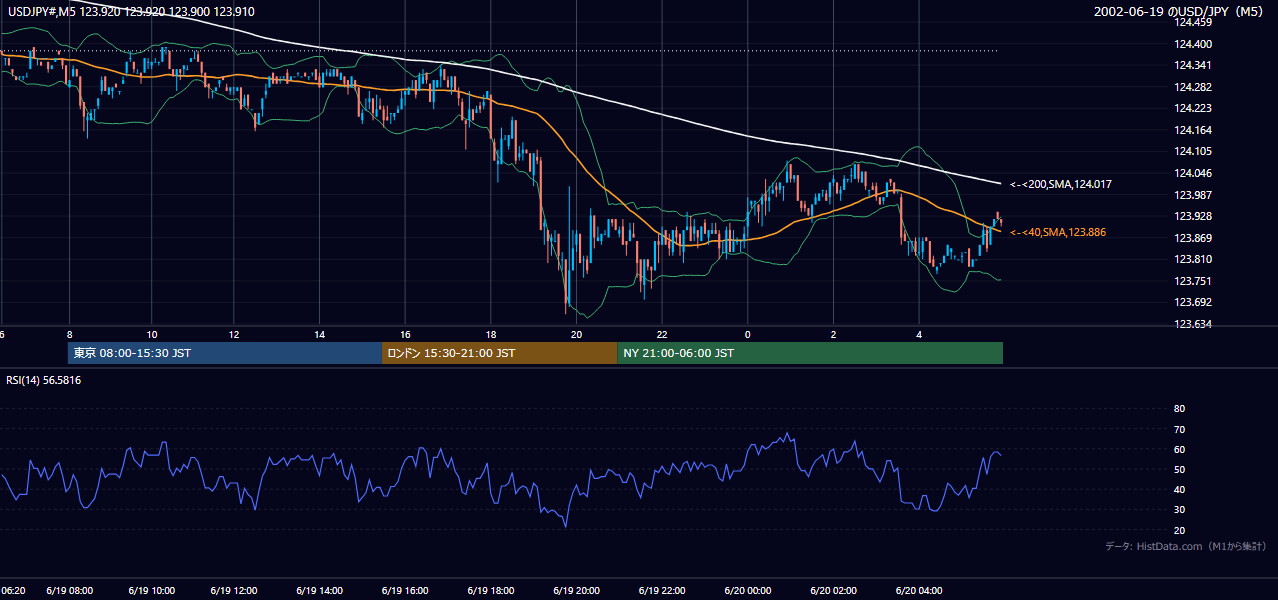1278x600 pixels.
Task: Click the 123.692 price axis label
Action: point(1193,302)
